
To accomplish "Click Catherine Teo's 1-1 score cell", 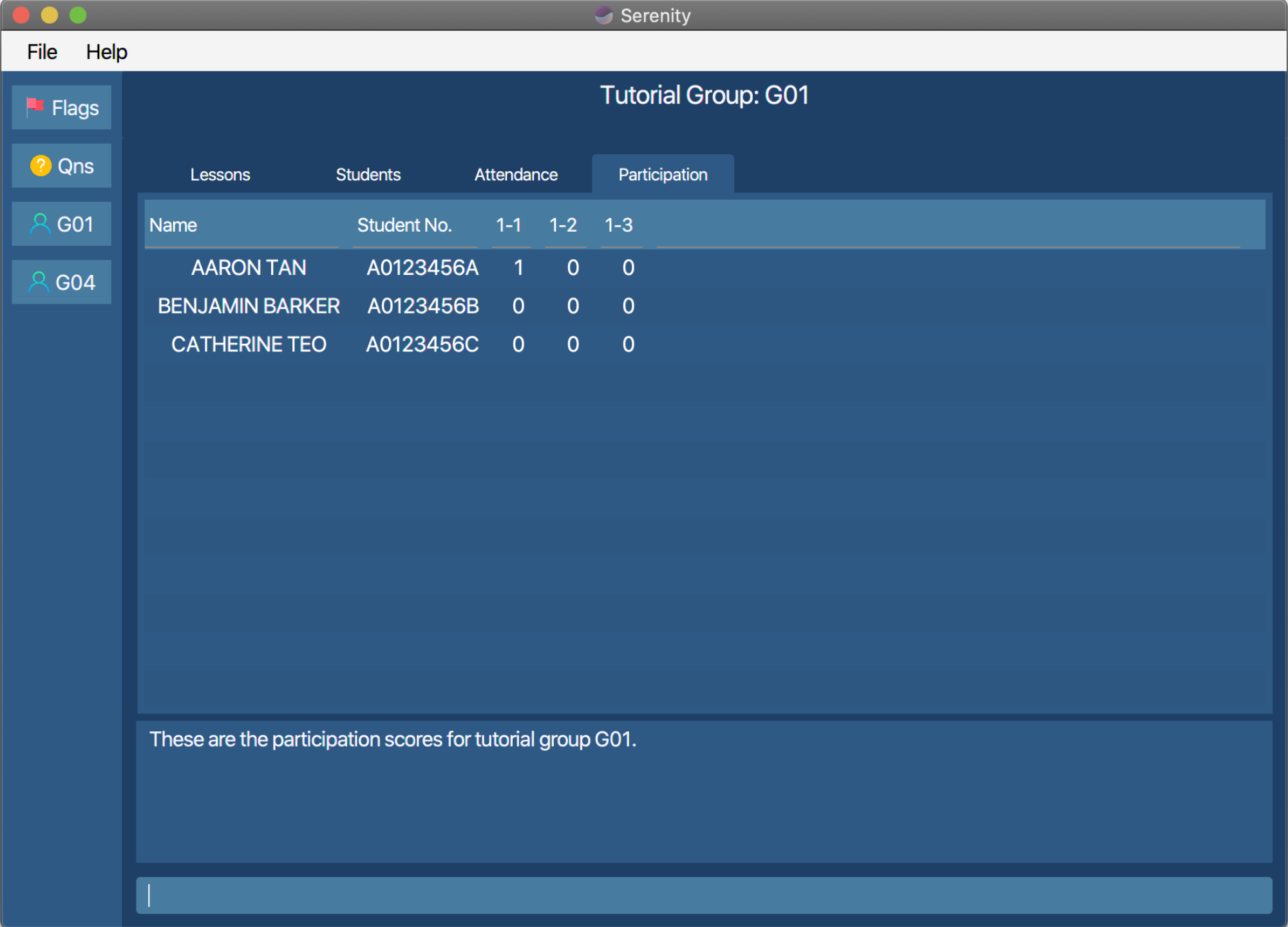I will [518, 344].
